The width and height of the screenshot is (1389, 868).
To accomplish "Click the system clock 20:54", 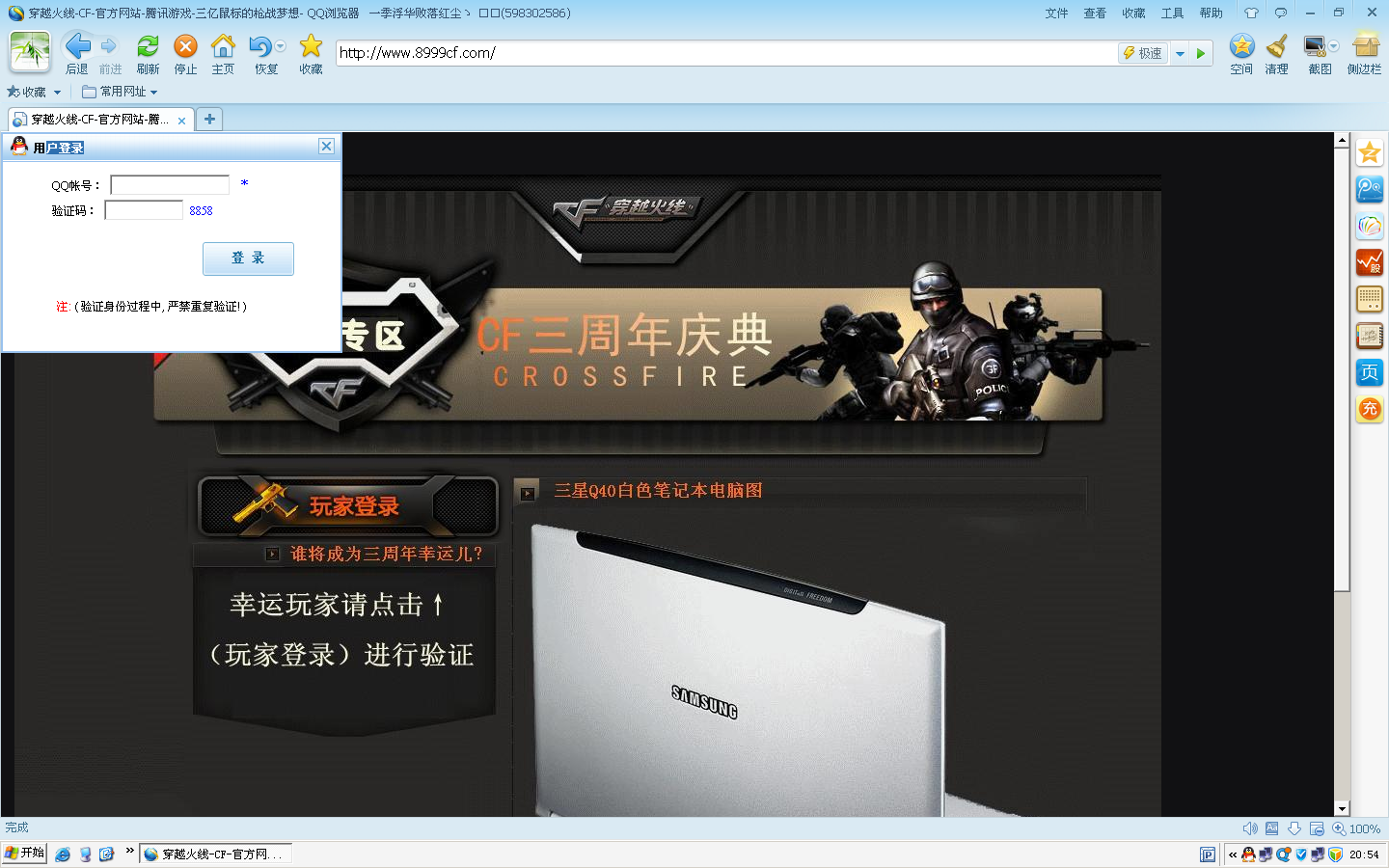I will point(1364,854).
